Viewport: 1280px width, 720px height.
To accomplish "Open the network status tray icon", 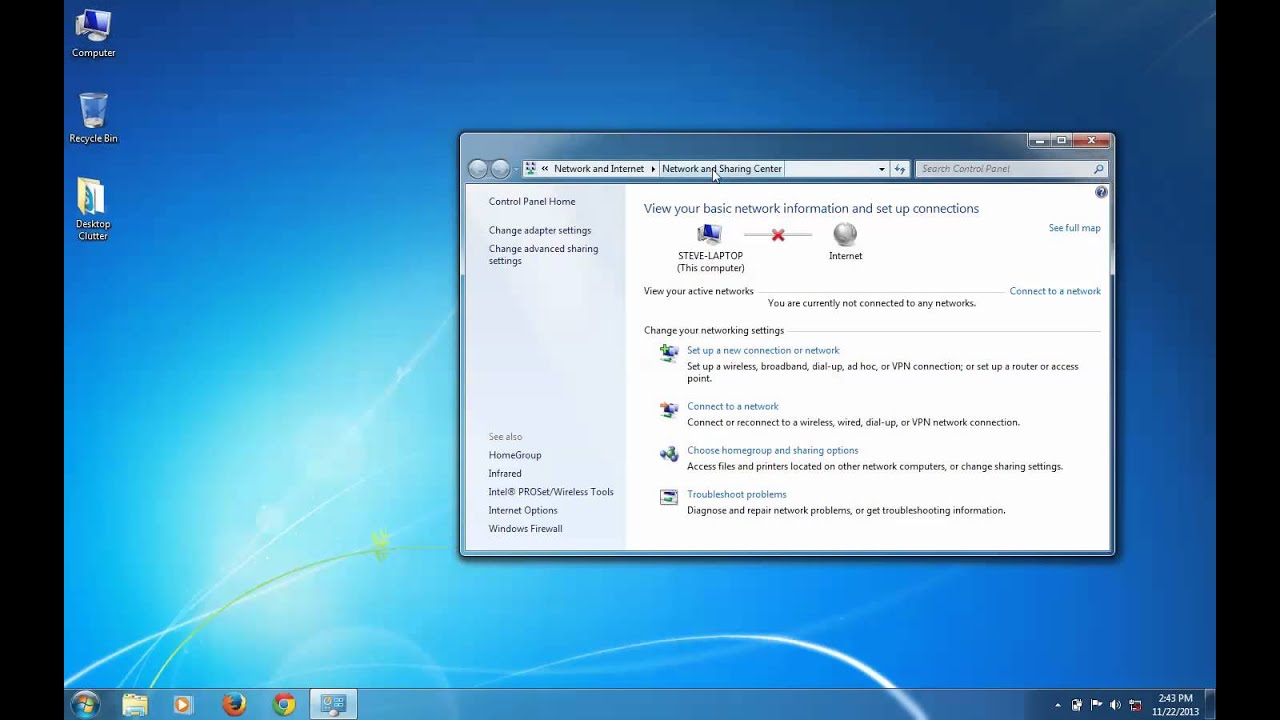I will tap(1135, 705).
